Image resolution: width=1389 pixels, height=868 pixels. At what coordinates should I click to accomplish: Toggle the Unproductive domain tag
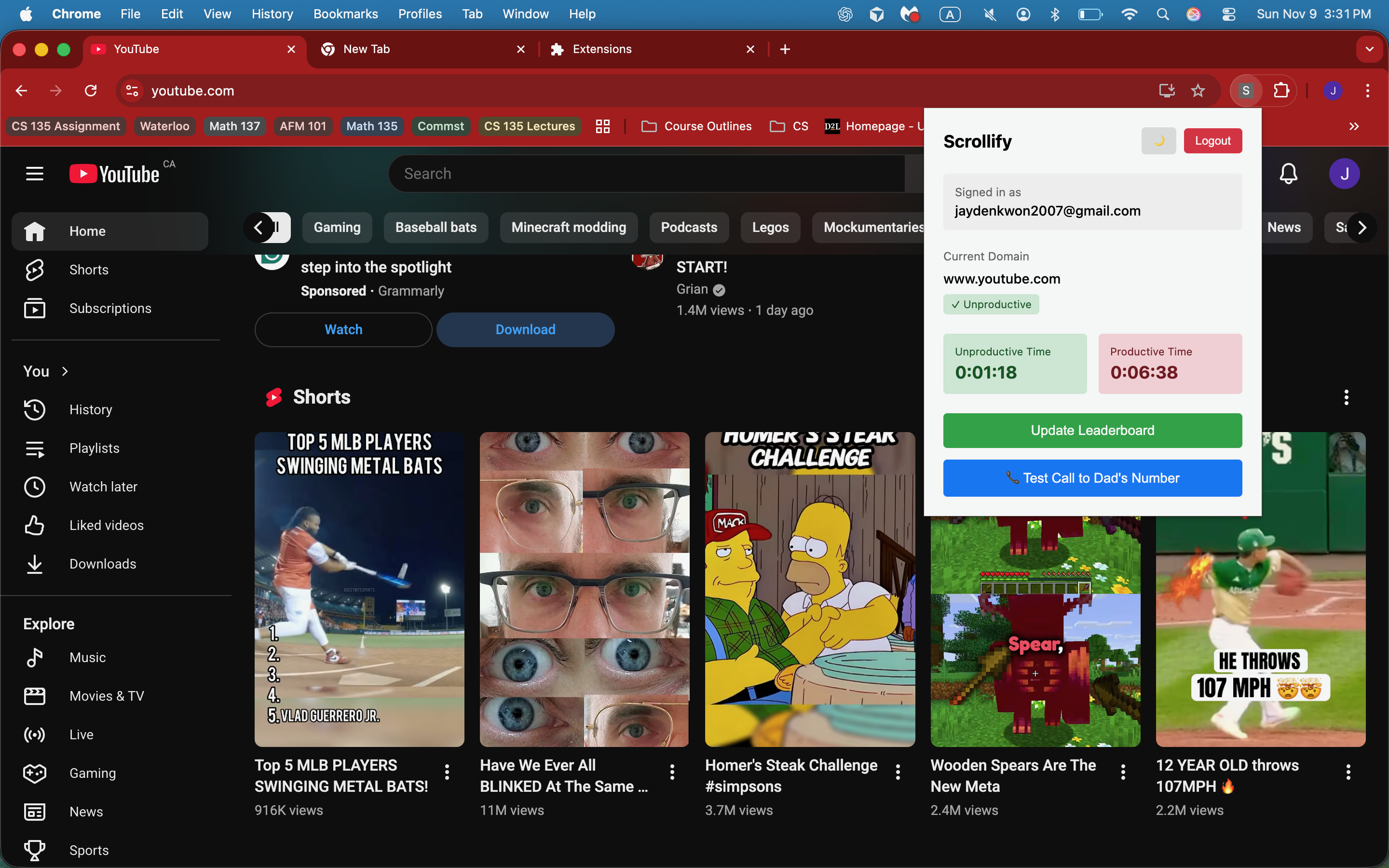click(x=991, y=304)
